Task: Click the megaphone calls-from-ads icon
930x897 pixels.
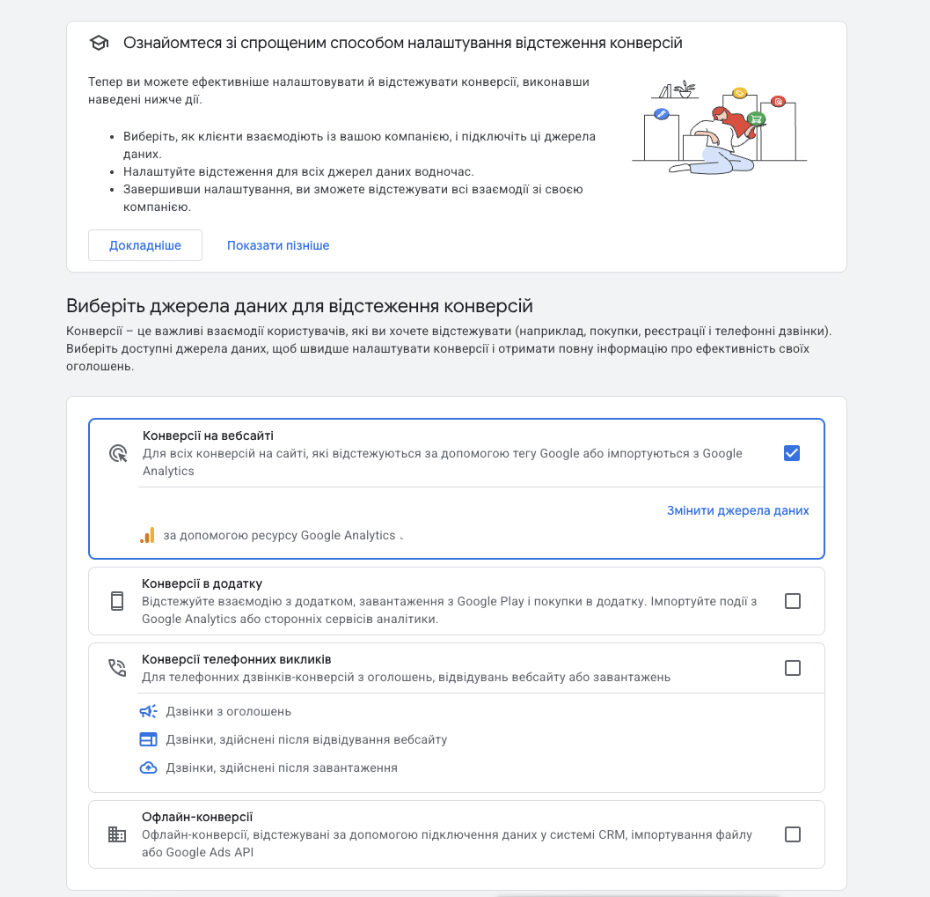Action: tap(148, 711)
